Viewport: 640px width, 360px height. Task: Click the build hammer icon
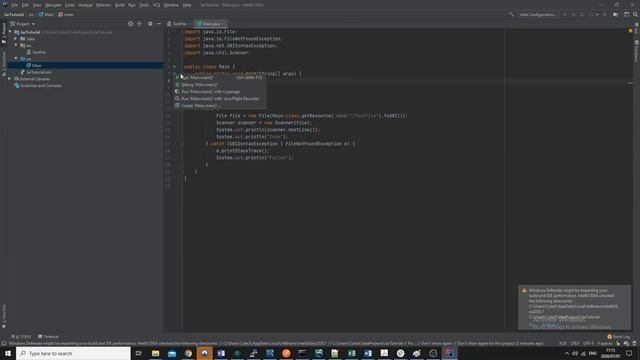511,14
